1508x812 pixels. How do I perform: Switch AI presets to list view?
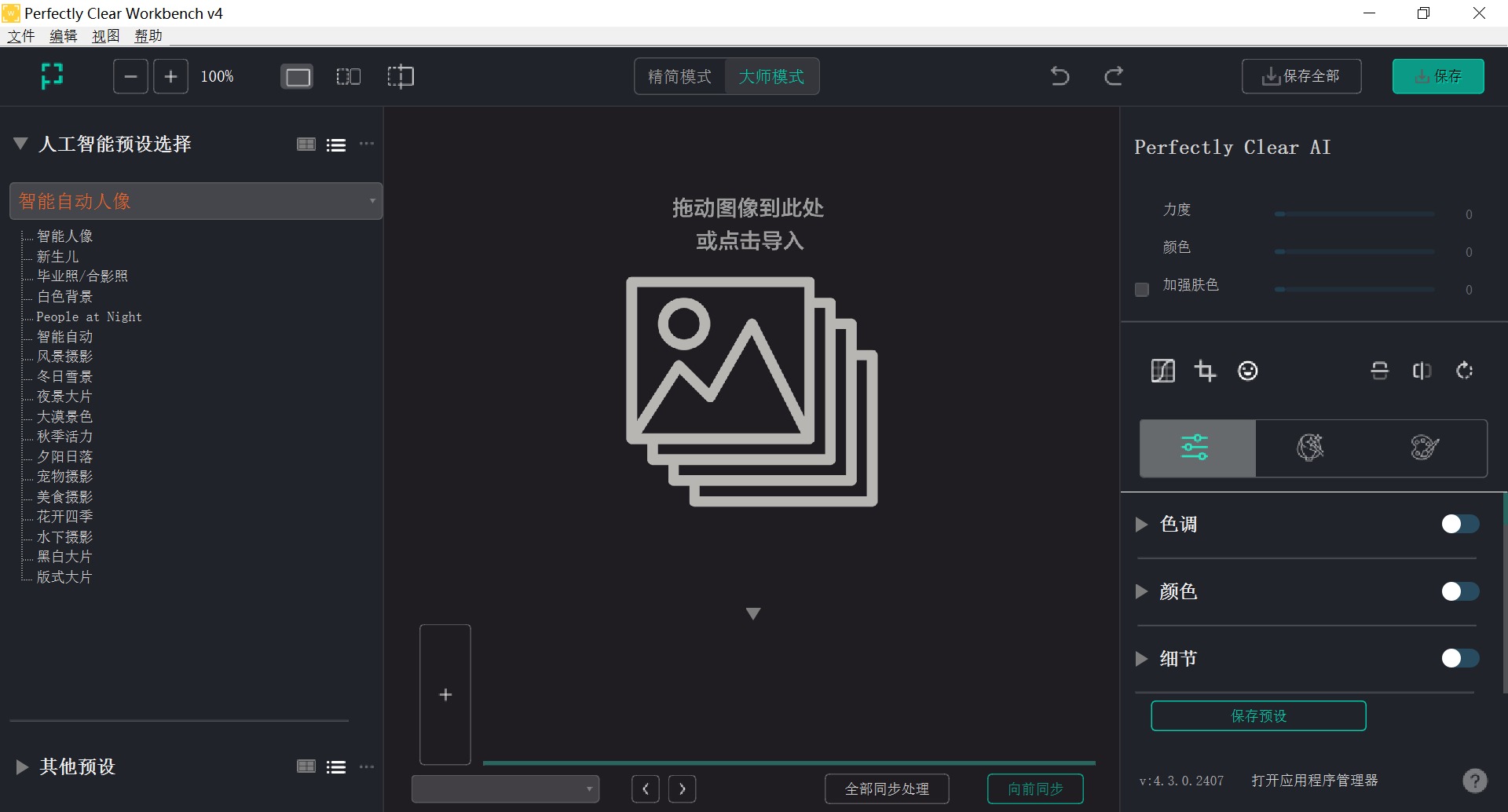pyautogui.click(x=336, y=144)
